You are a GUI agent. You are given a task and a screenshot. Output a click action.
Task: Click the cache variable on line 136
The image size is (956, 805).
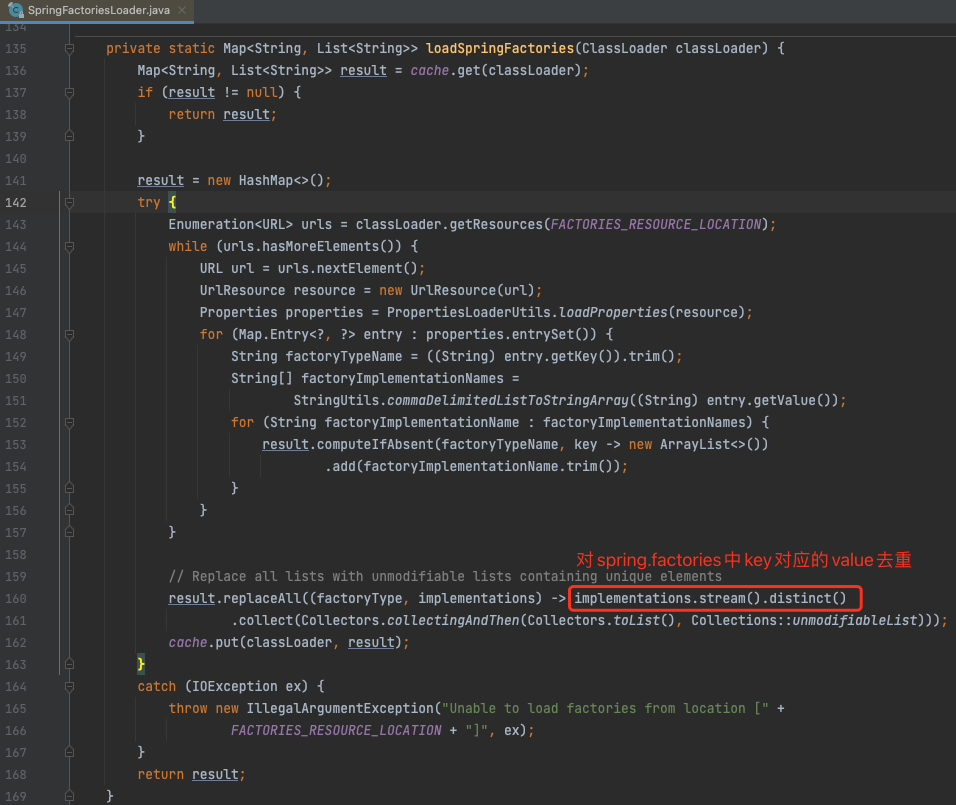point(428,69)
